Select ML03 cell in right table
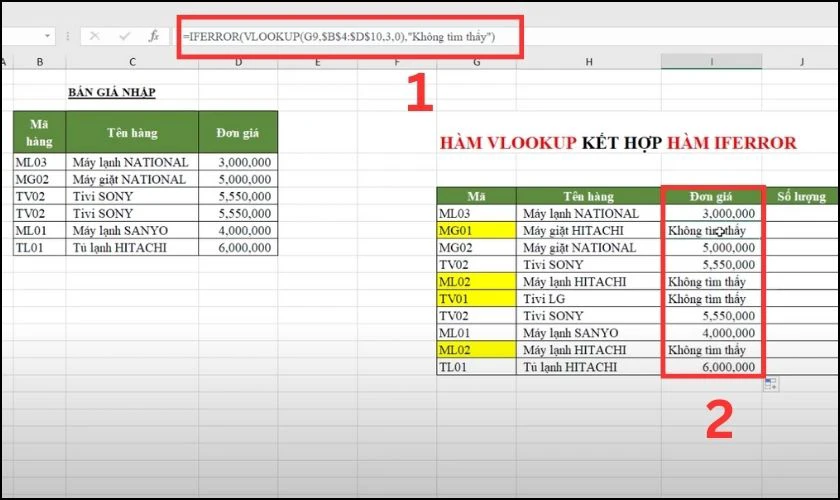840x500 pixels. 477,213
